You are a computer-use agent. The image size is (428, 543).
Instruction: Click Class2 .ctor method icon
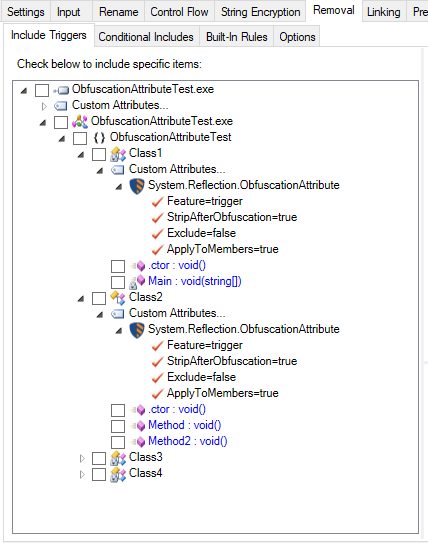[138, 410]
